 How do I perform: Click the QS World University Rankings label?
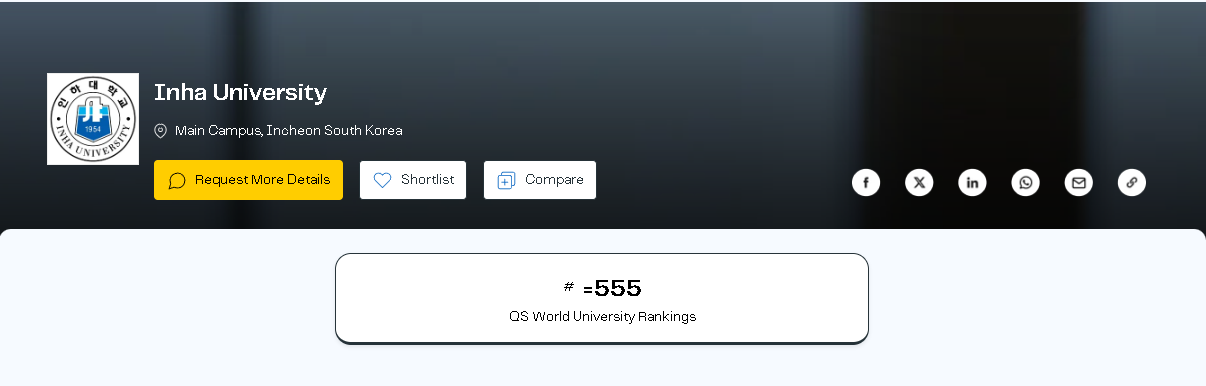pyautogui.click(x=602, y=316)
